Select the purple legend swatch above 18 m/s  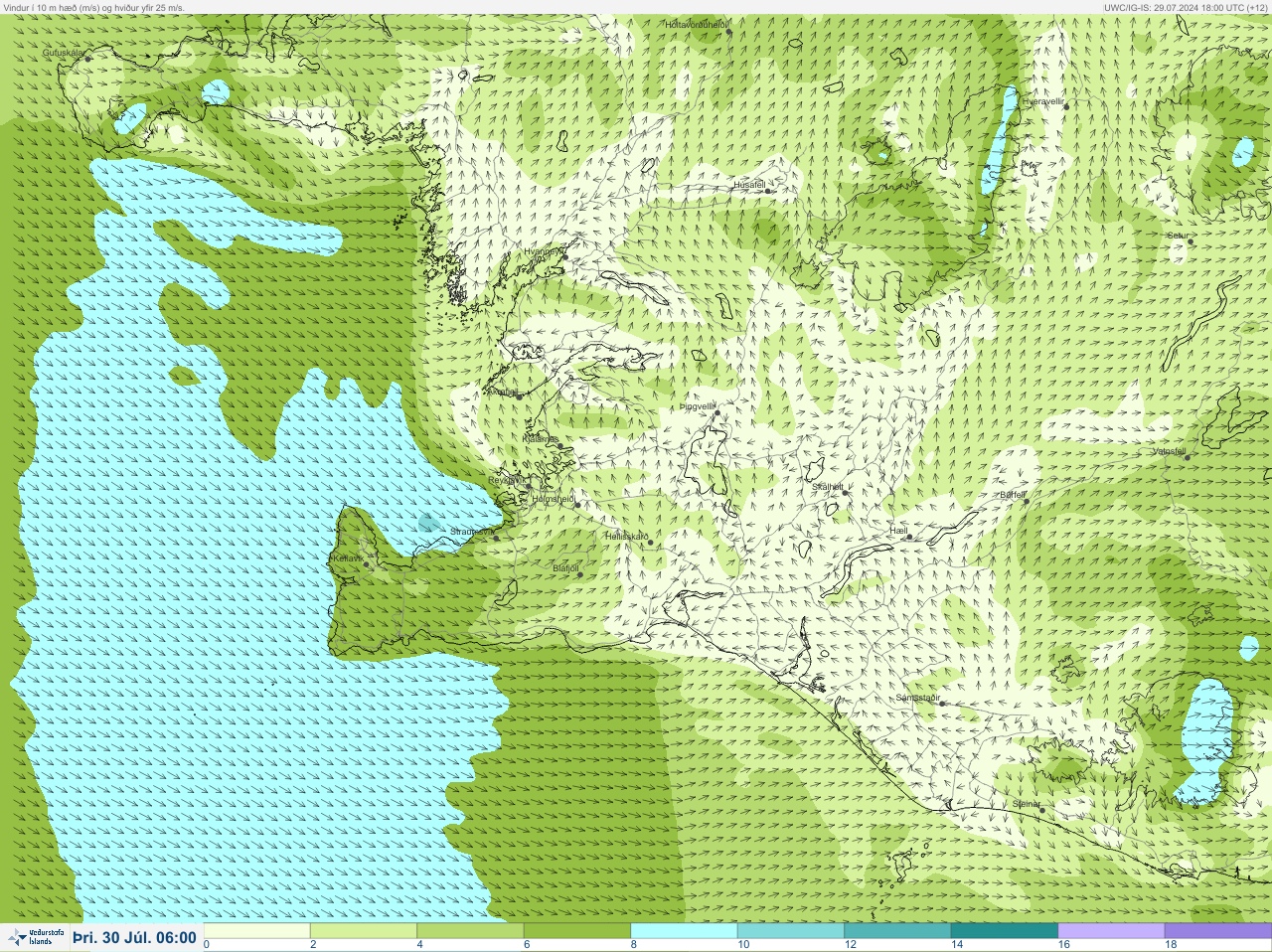pyautogui.click(x=1217, y=931)
